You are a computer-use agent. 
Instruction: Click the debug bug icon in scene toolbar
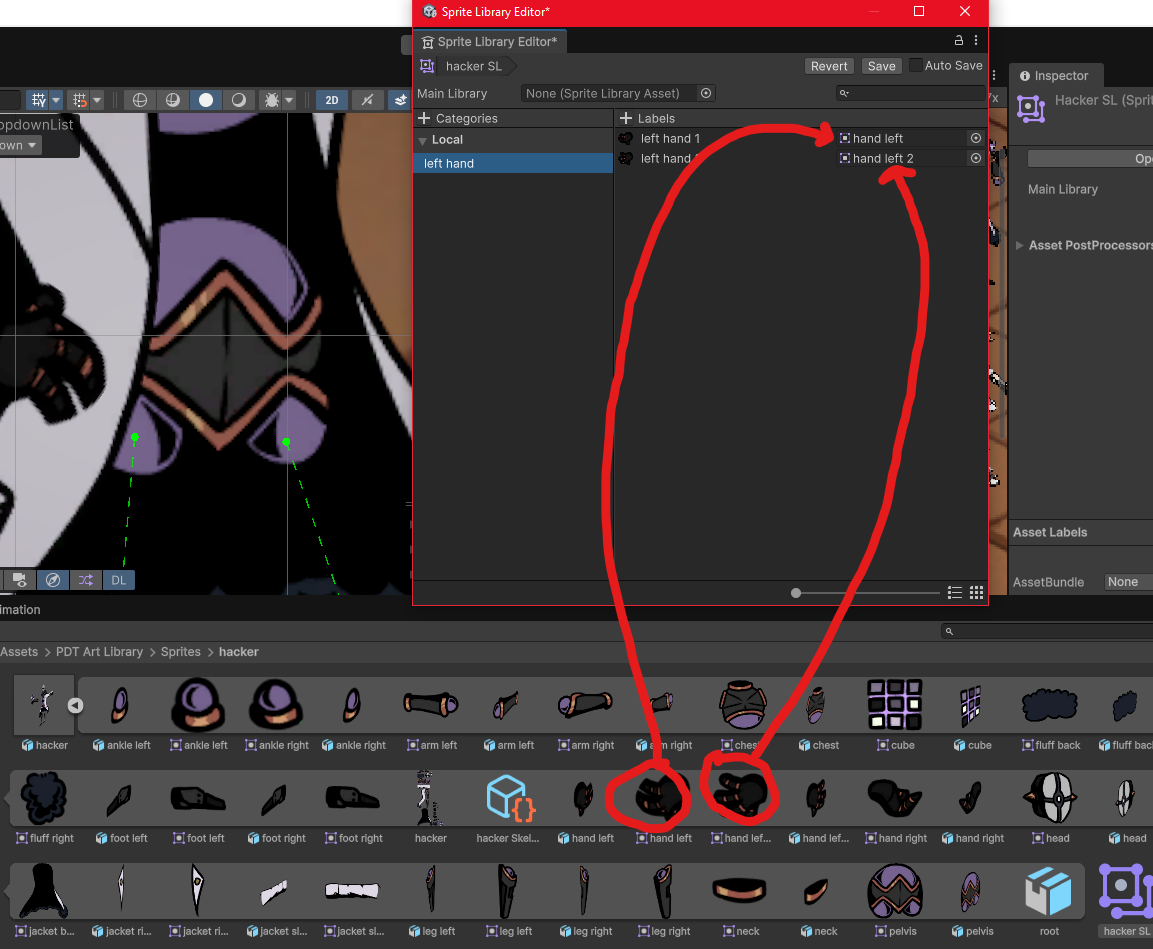[x=271, y=100]
